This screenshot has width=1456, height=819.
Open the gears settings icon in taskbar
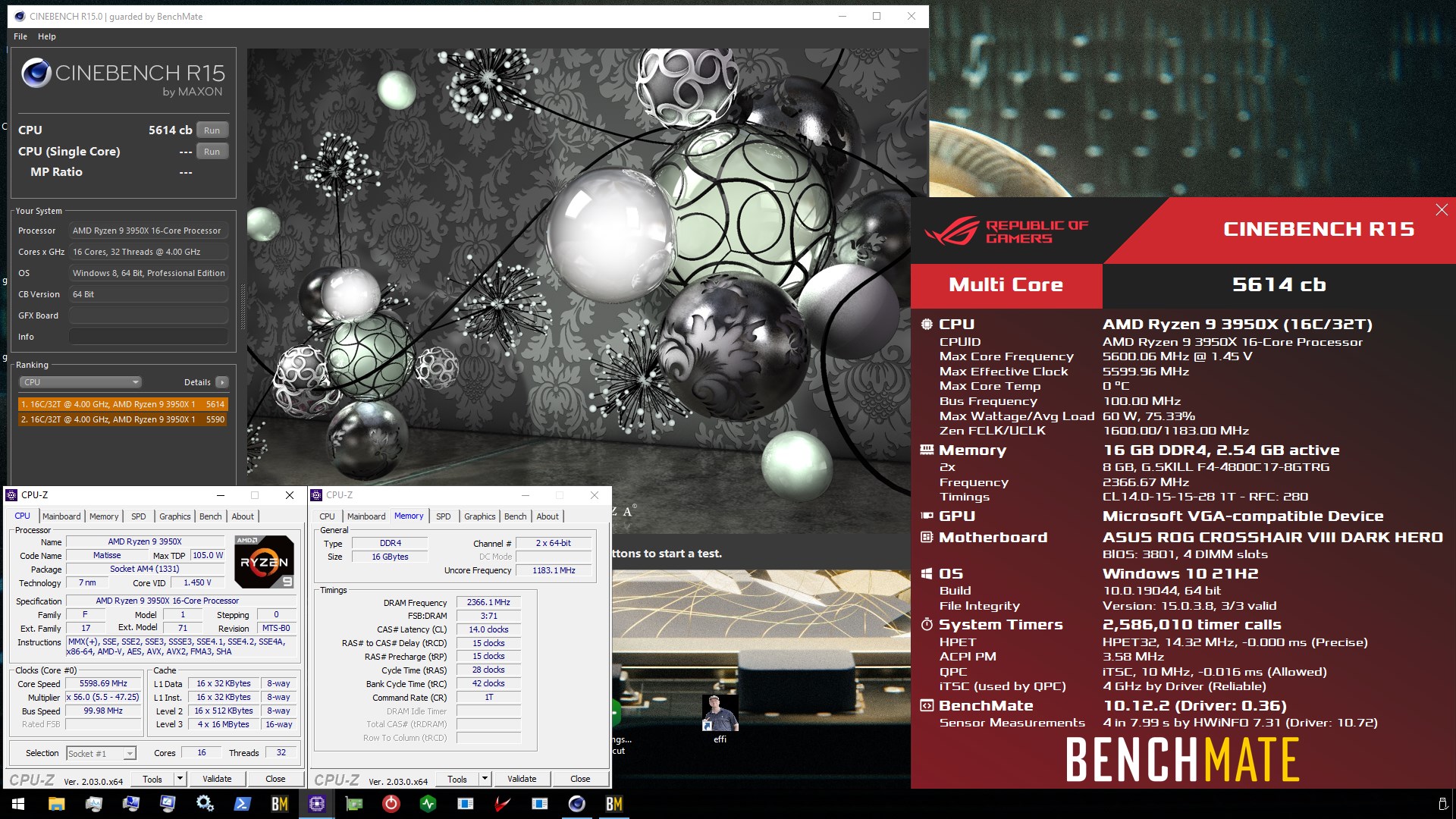coord(205,804)
